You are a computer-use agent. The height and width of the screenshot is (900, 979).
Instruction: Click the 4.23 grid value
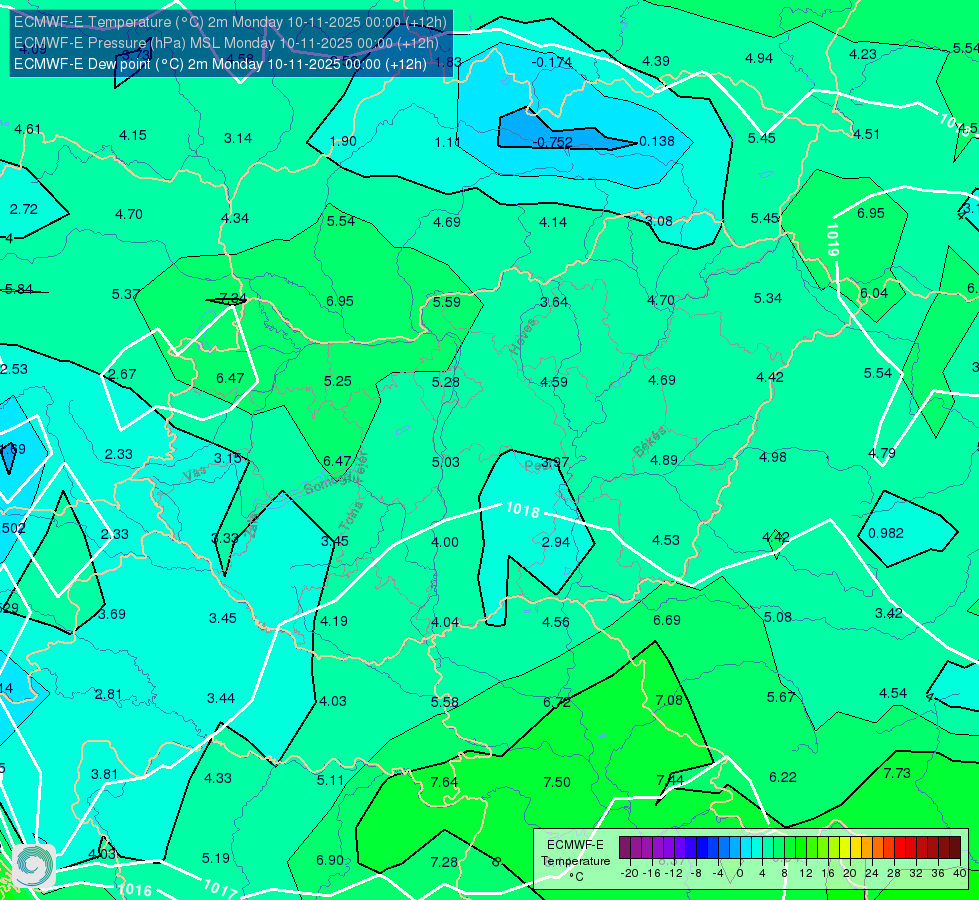(x=863, y=54)
